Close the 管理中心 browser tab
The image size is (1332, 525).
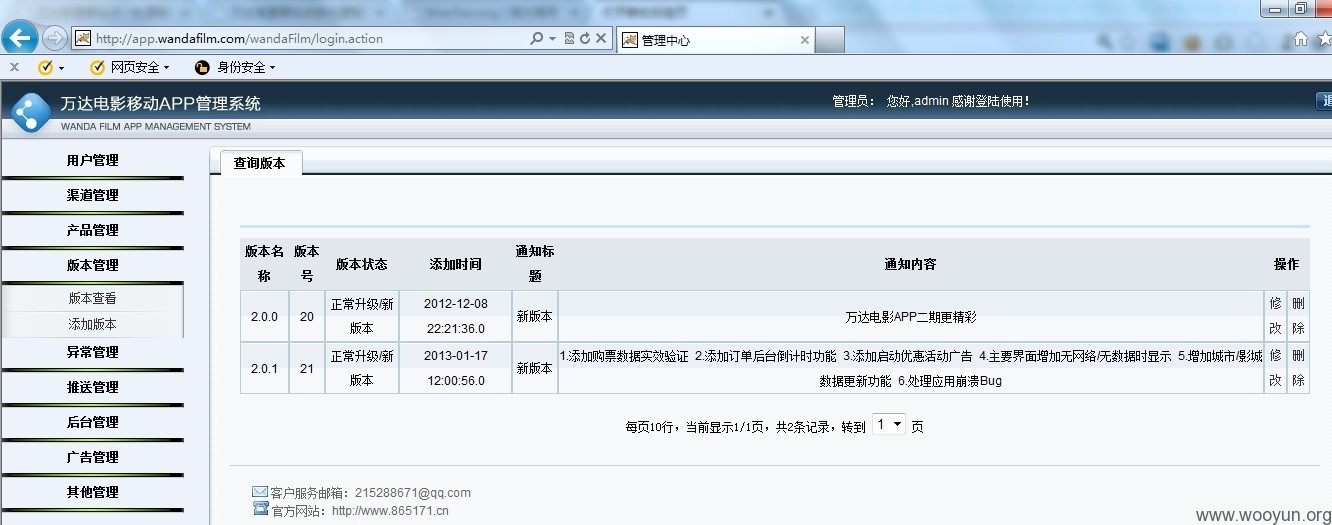click(805, 40)
